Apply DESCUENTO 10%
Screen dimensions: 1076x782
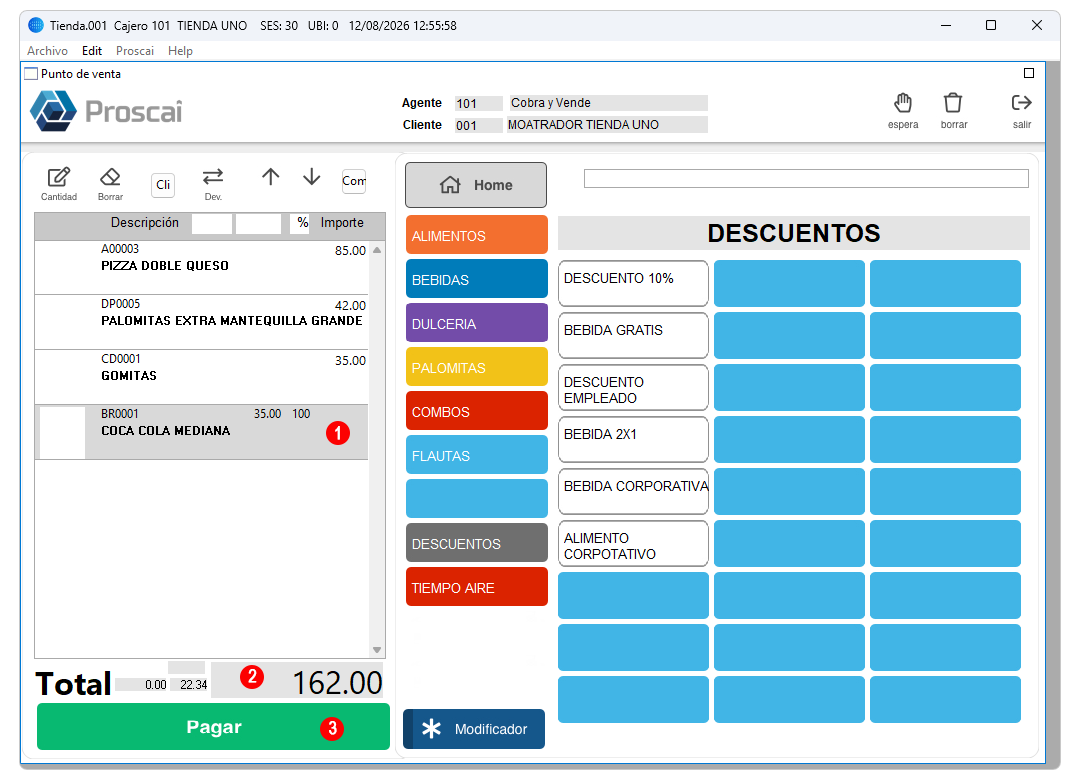coord(633,283)
